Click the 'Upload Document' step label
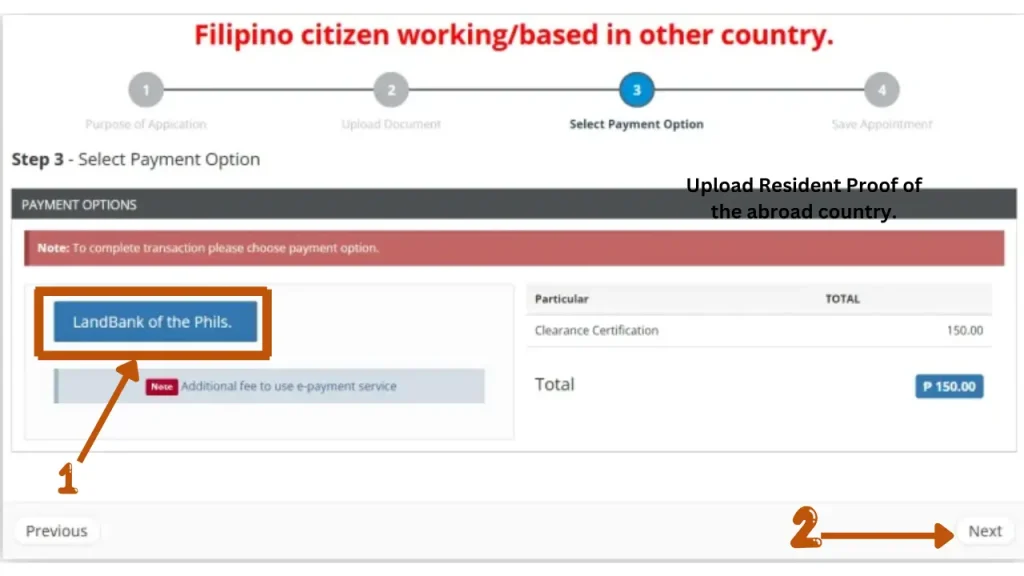Screen dimensions: 1024x576 pos(391,124)
